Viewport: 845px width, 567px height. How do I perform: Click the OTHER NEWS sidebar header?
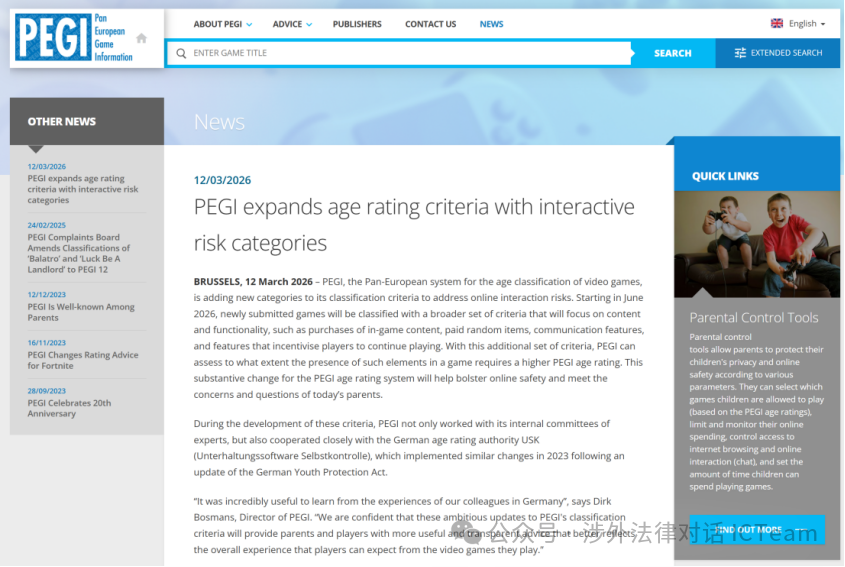pos(87,121)
